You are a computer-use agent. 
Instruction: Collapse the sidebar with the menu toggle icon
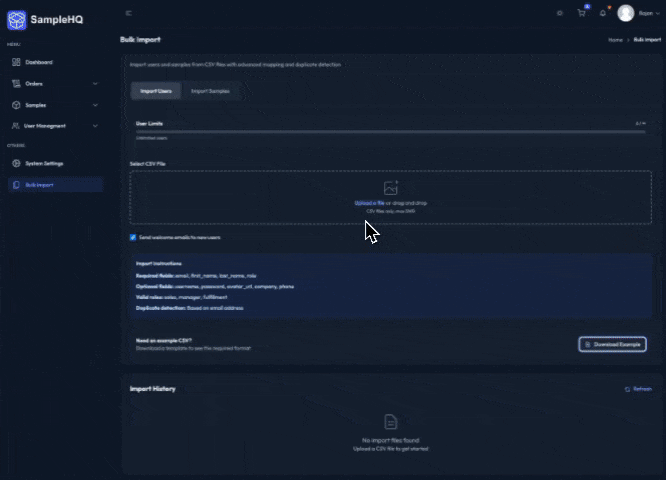coord(128,13)
